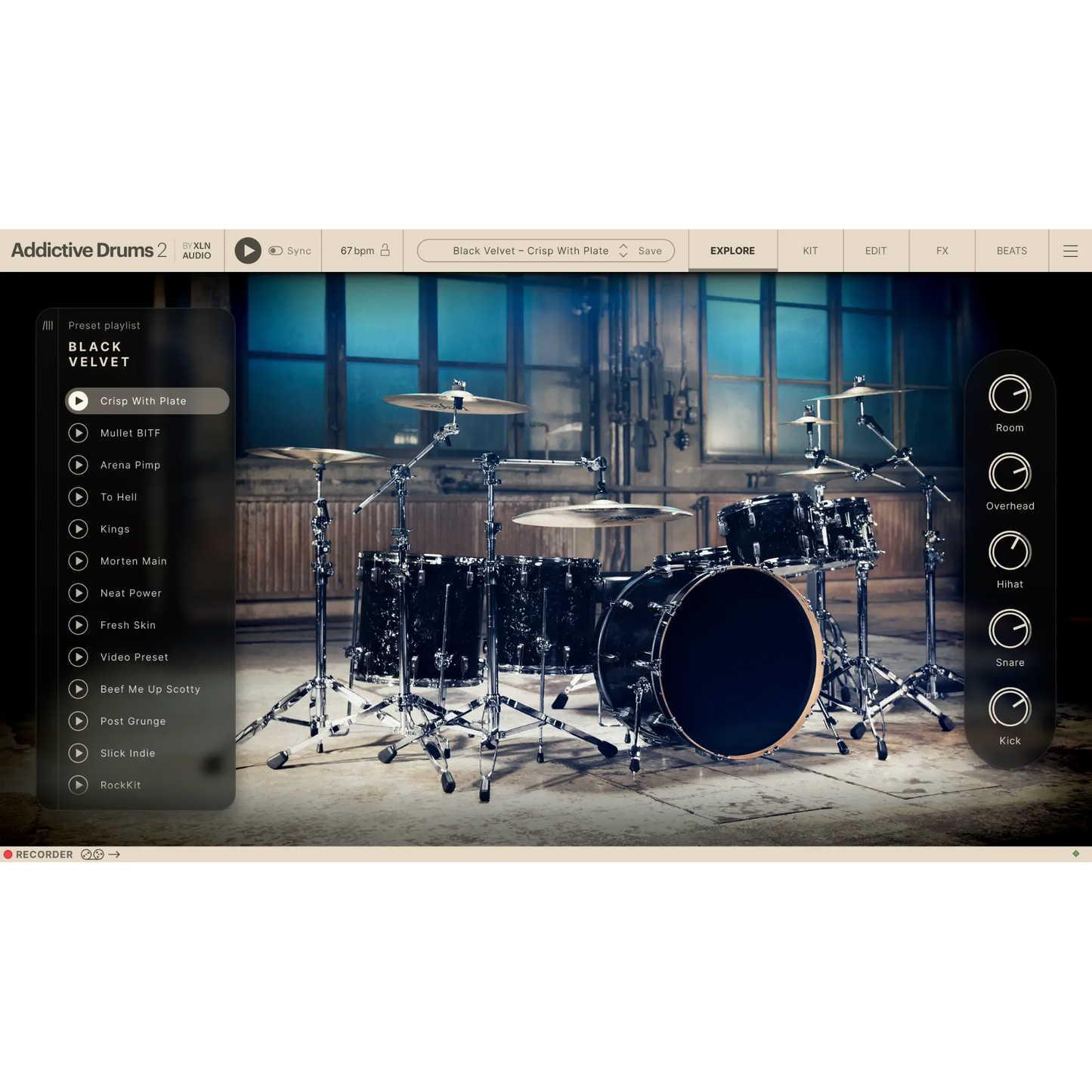This screenshot has height=1092, width=1092.
Task: Select Beef Me Up Scotty preset name
Action: pos(150,689)
